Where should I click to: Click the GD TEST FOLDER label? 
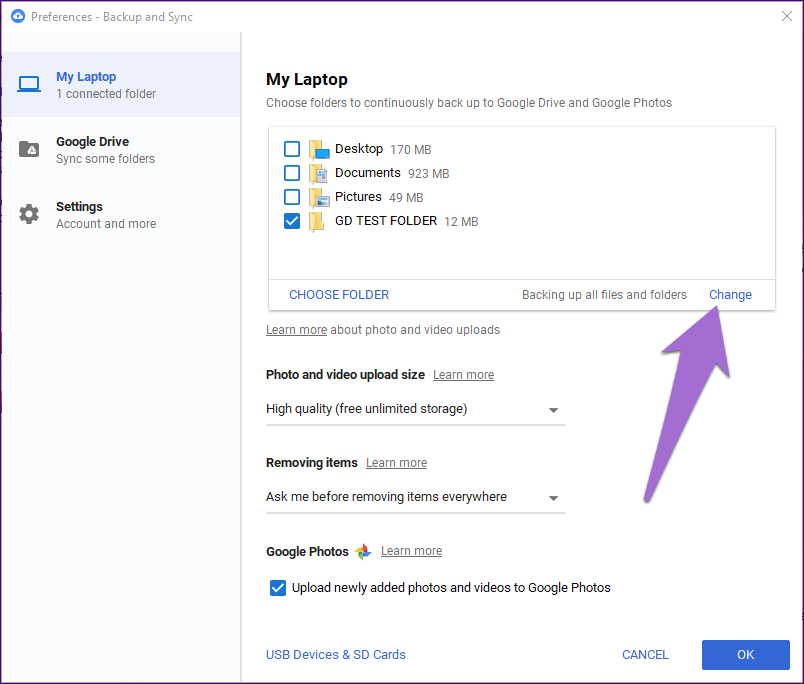tap(386, 221)
